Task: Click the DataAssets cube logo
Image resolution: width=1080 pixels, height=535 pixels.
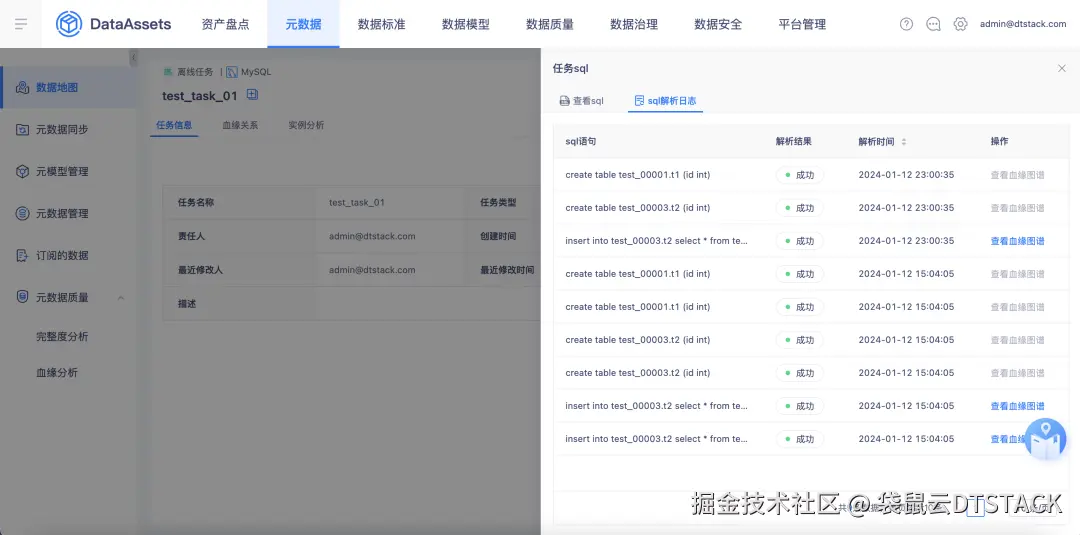Action: [69, 24]
